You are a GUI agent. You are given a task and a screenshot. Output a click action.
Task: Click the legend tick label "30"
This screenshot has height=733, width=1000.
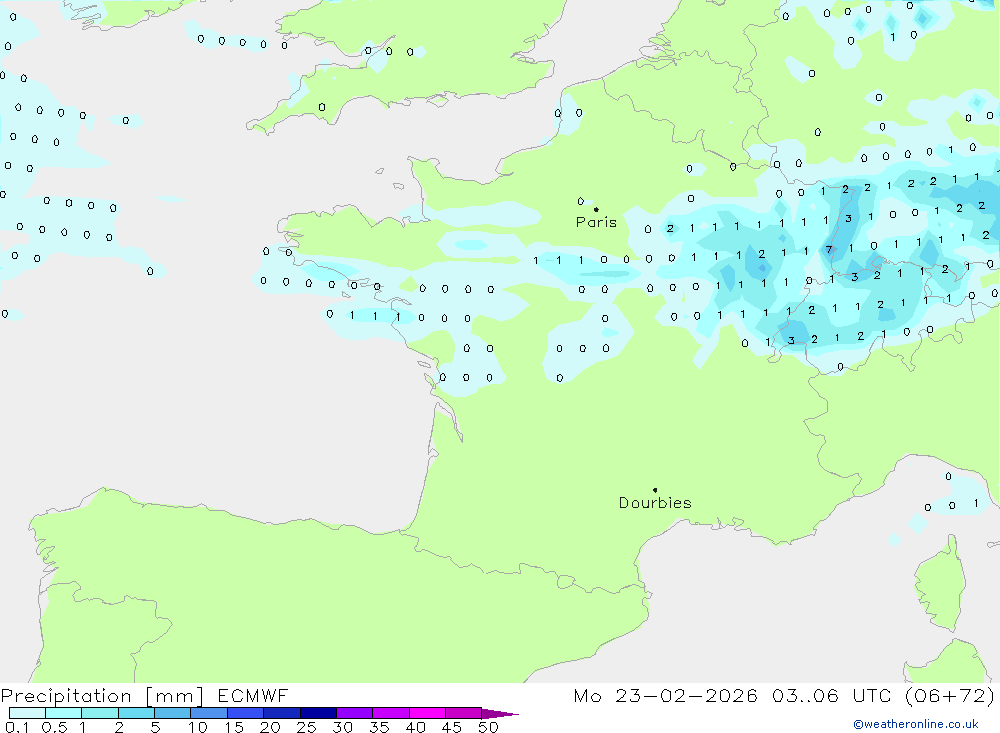[x=342, y=727]
